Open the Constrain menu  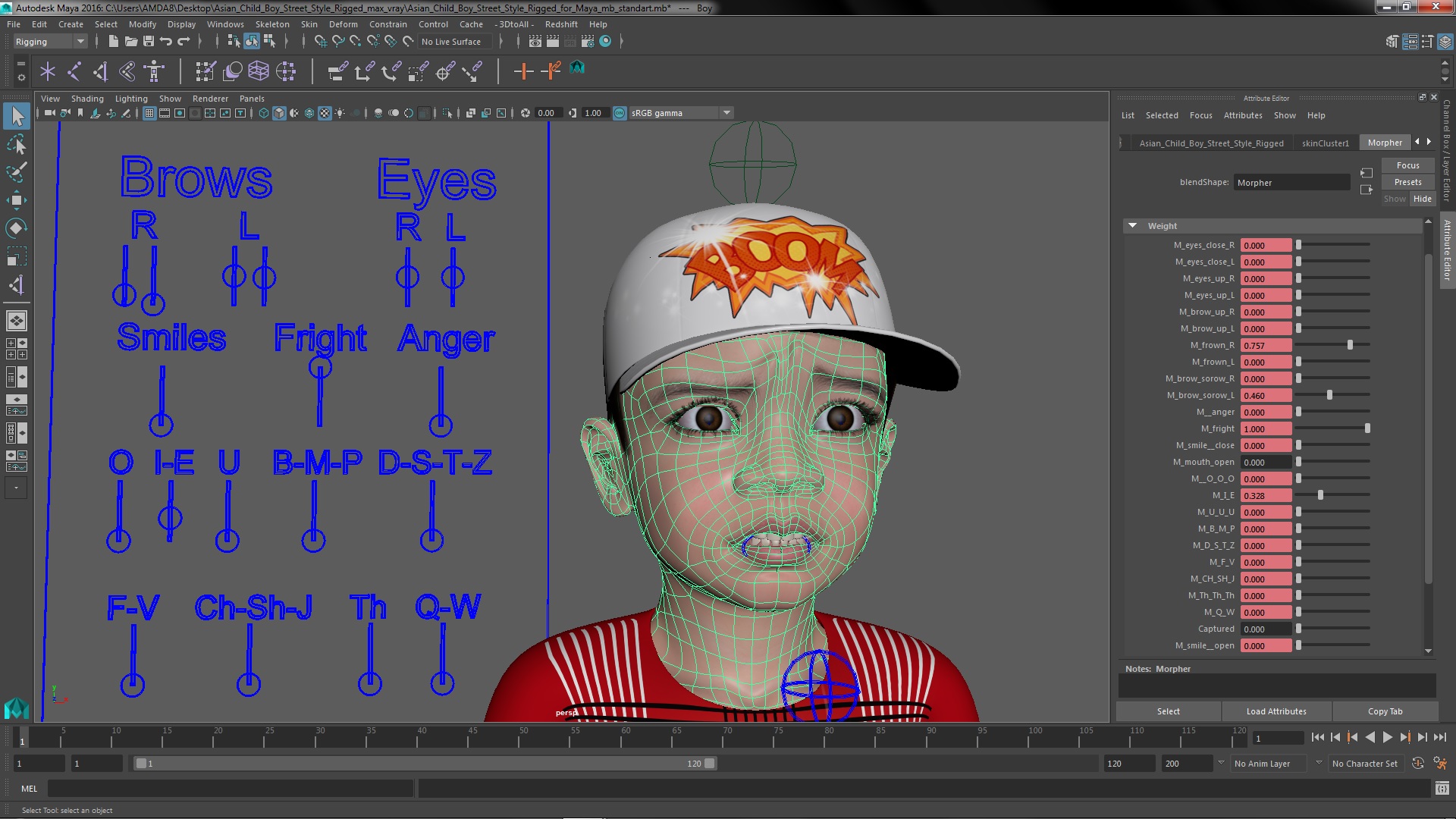(x=388, y=24)
